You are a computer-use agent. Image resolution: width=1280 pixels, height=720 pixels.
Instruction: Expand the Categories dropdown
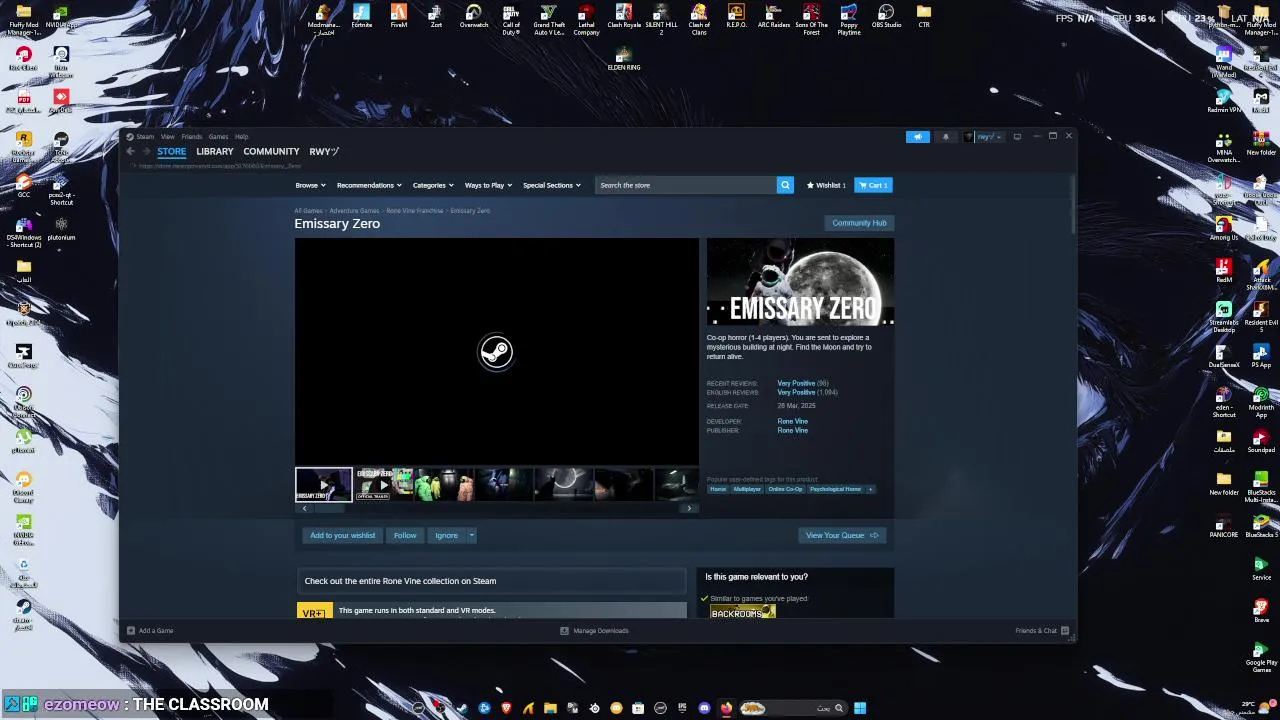[x=433, y=185]
